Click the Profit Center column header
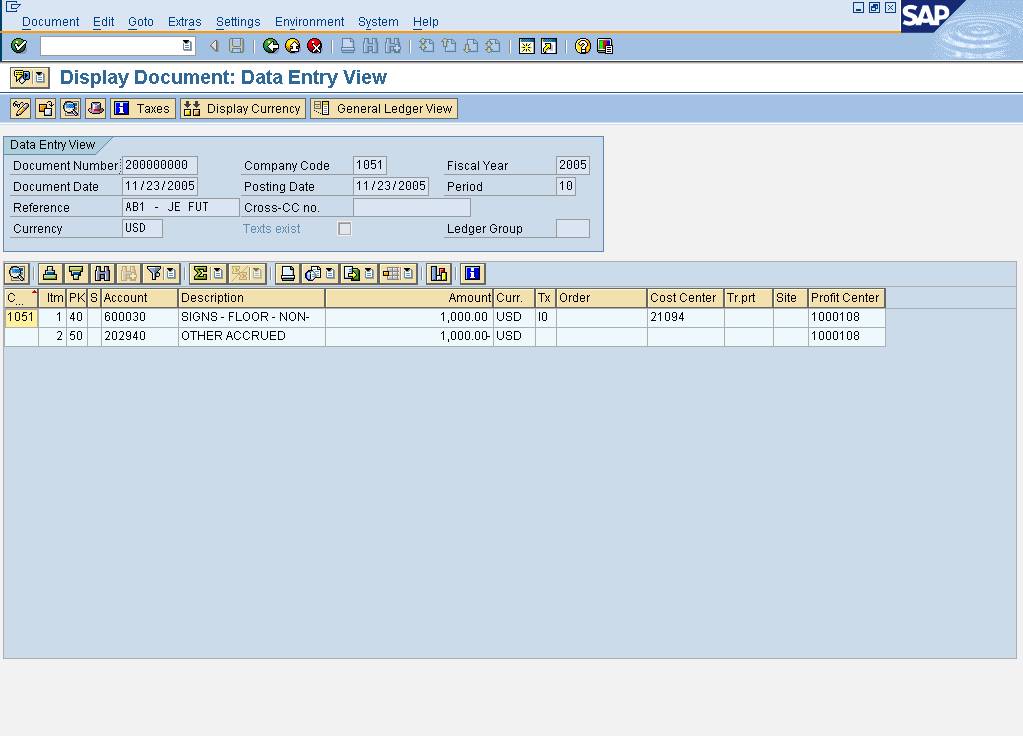The image size is (1023, 736). point(846,298)
